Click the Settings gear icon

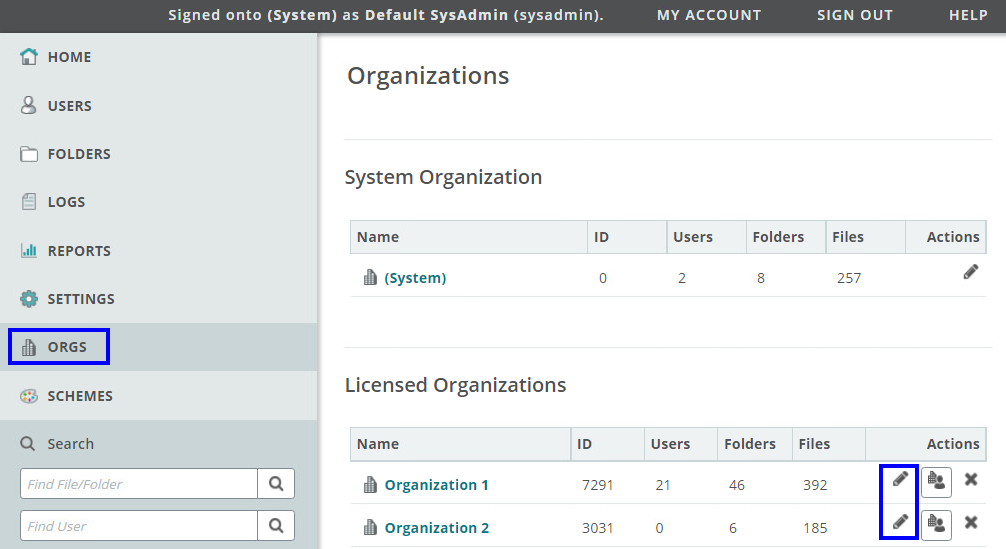(x=29, y=299)
